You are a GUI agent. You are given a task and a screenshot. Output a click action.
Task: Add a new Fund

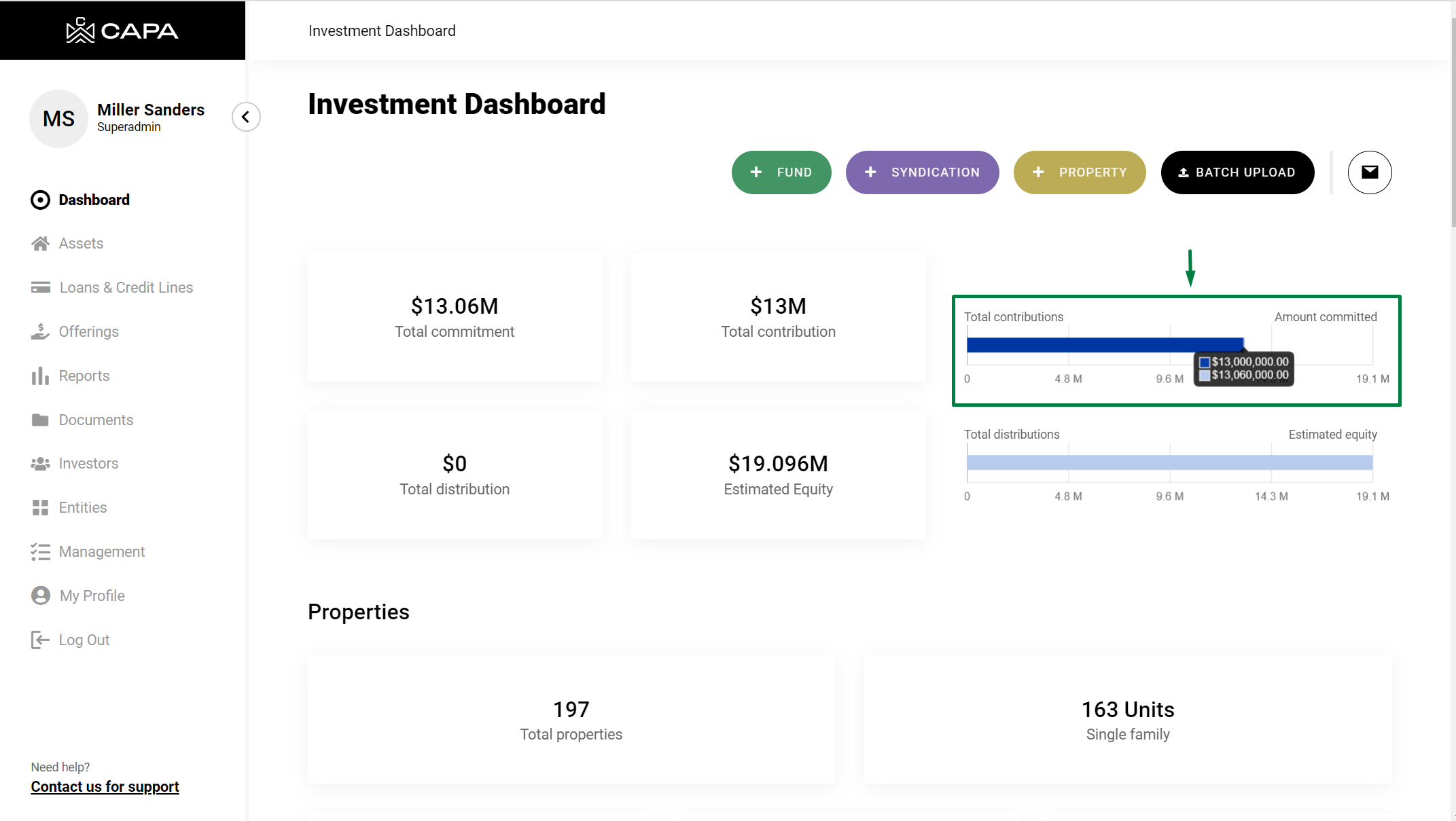781,172
